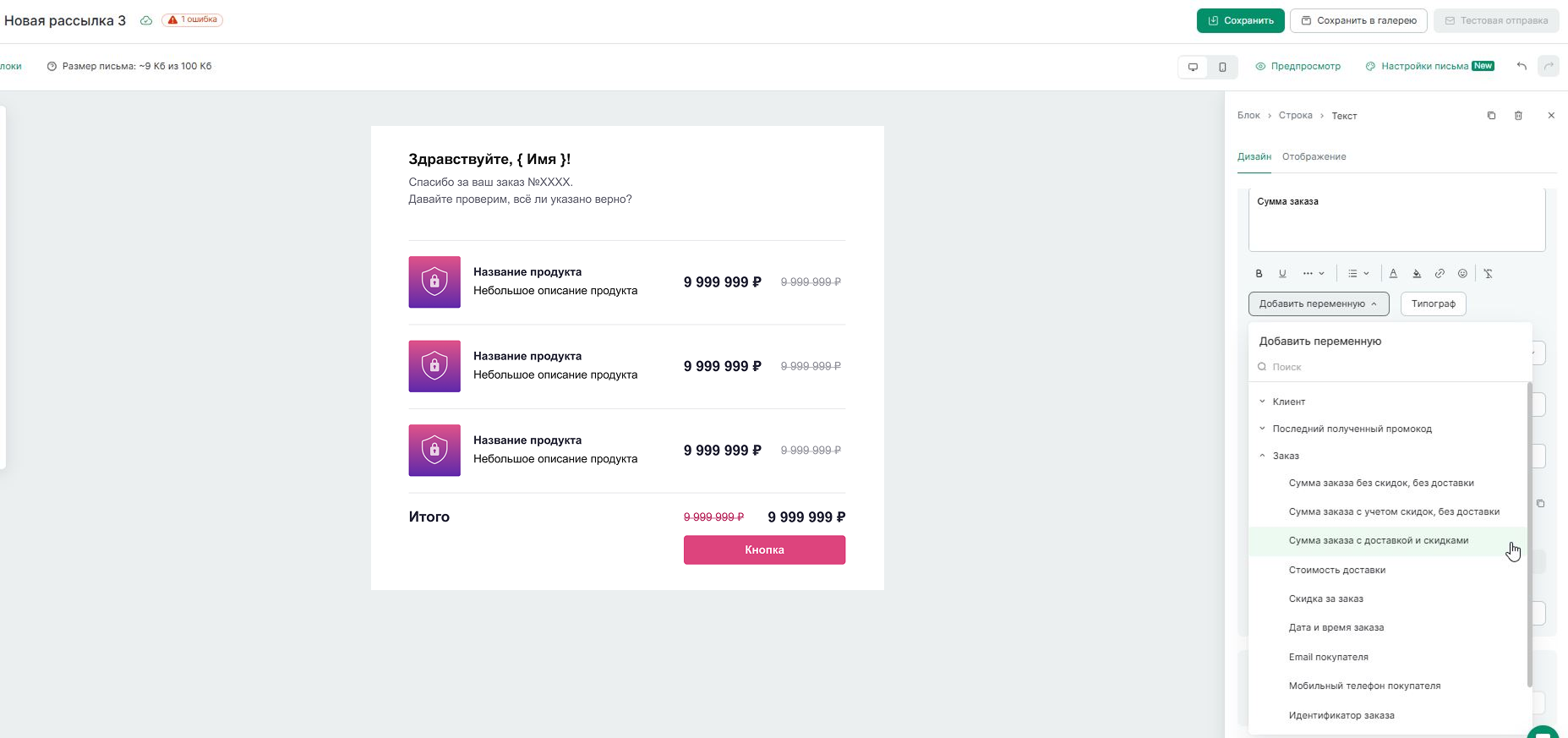Expand more formatting options (three dots)
This screenshot has height=738, width=1568.
(1313, 273)
